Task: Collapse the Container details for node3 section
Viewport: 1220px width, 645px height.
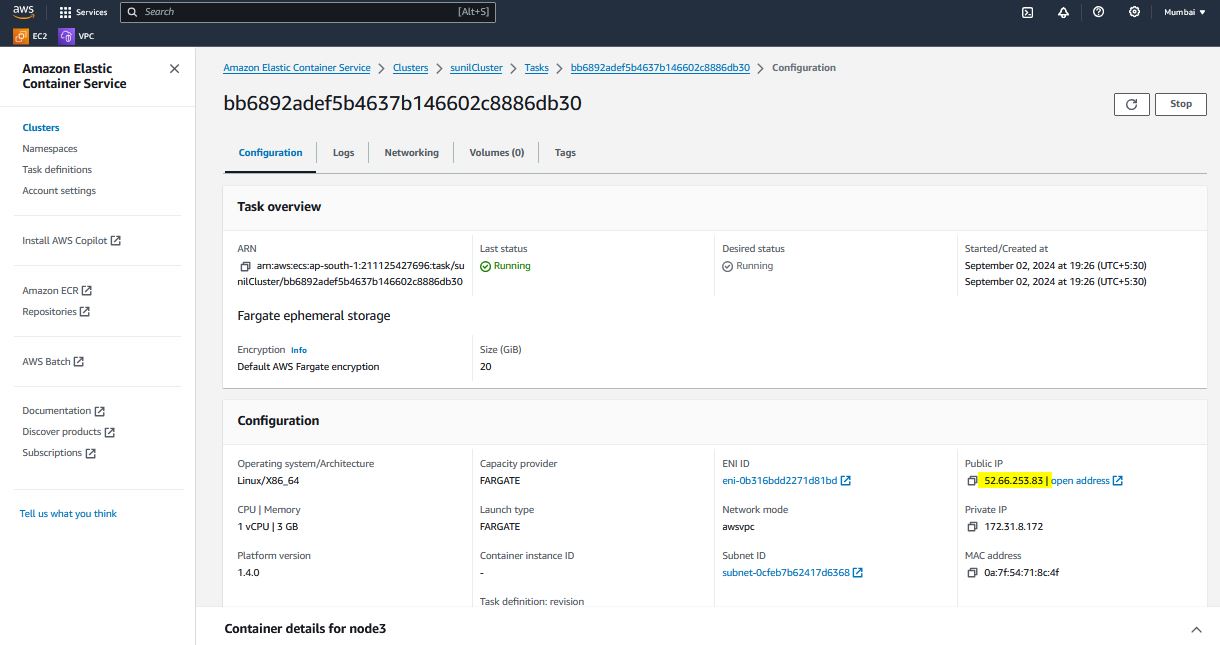Action: click(x=1196, y=629)
